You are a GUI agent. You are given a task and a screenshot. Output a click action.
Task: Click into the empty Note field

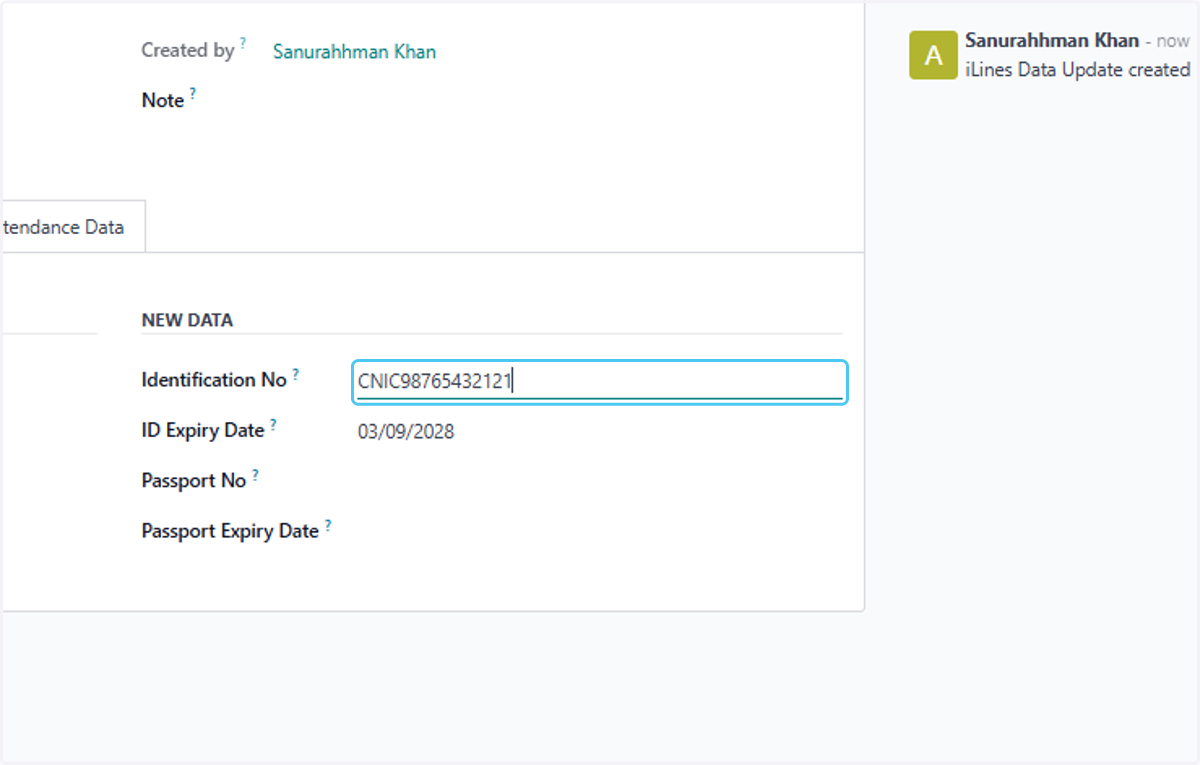pos(555,101)
